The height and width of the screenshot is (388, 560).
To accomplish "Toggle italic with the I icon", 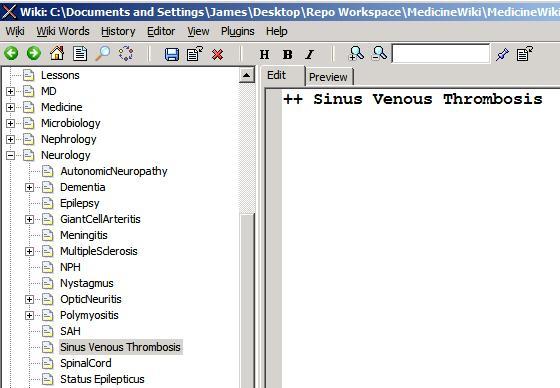I will [x=310, y=55].
